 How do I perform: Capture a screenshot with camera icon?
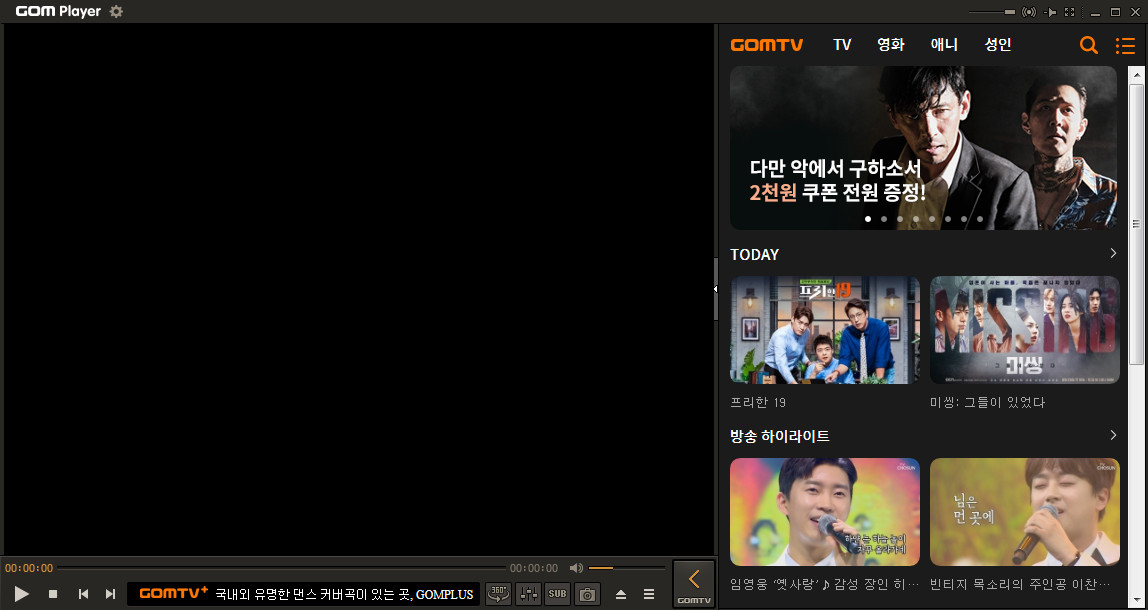click(x=587, y=594)
